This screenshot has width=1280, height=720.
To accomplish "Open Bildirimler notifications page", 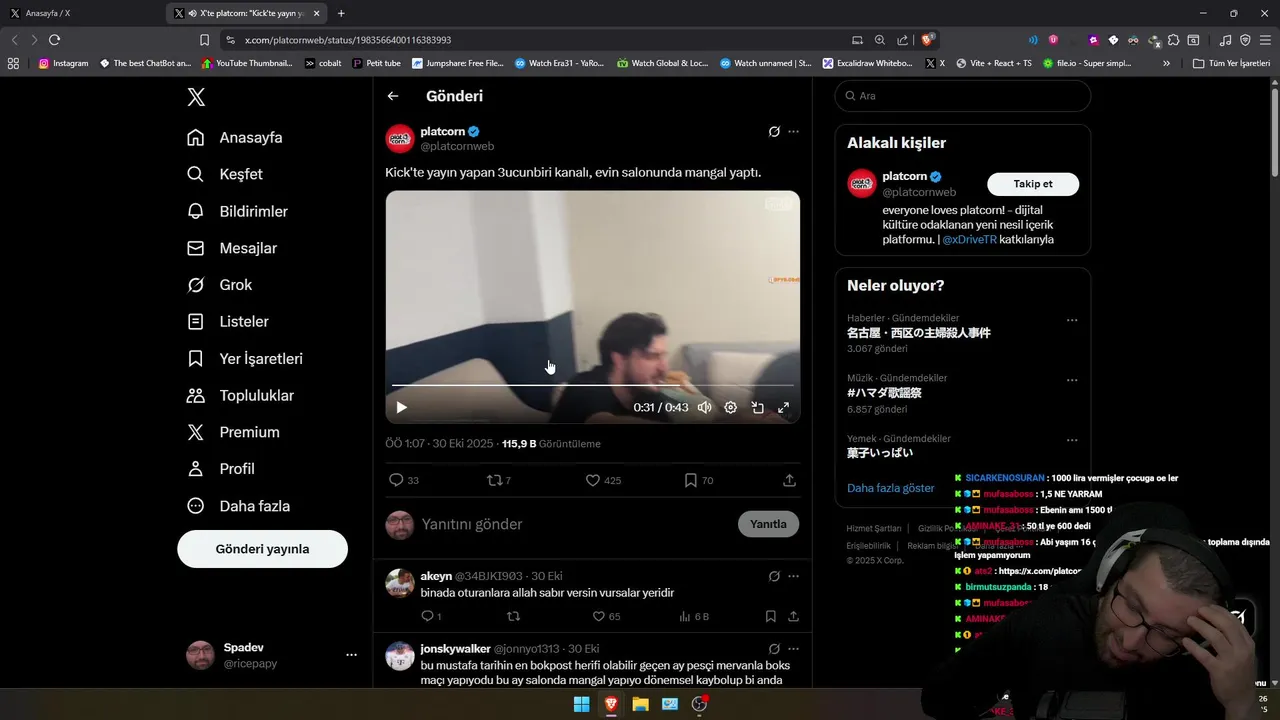I will (x=238, y=211).
